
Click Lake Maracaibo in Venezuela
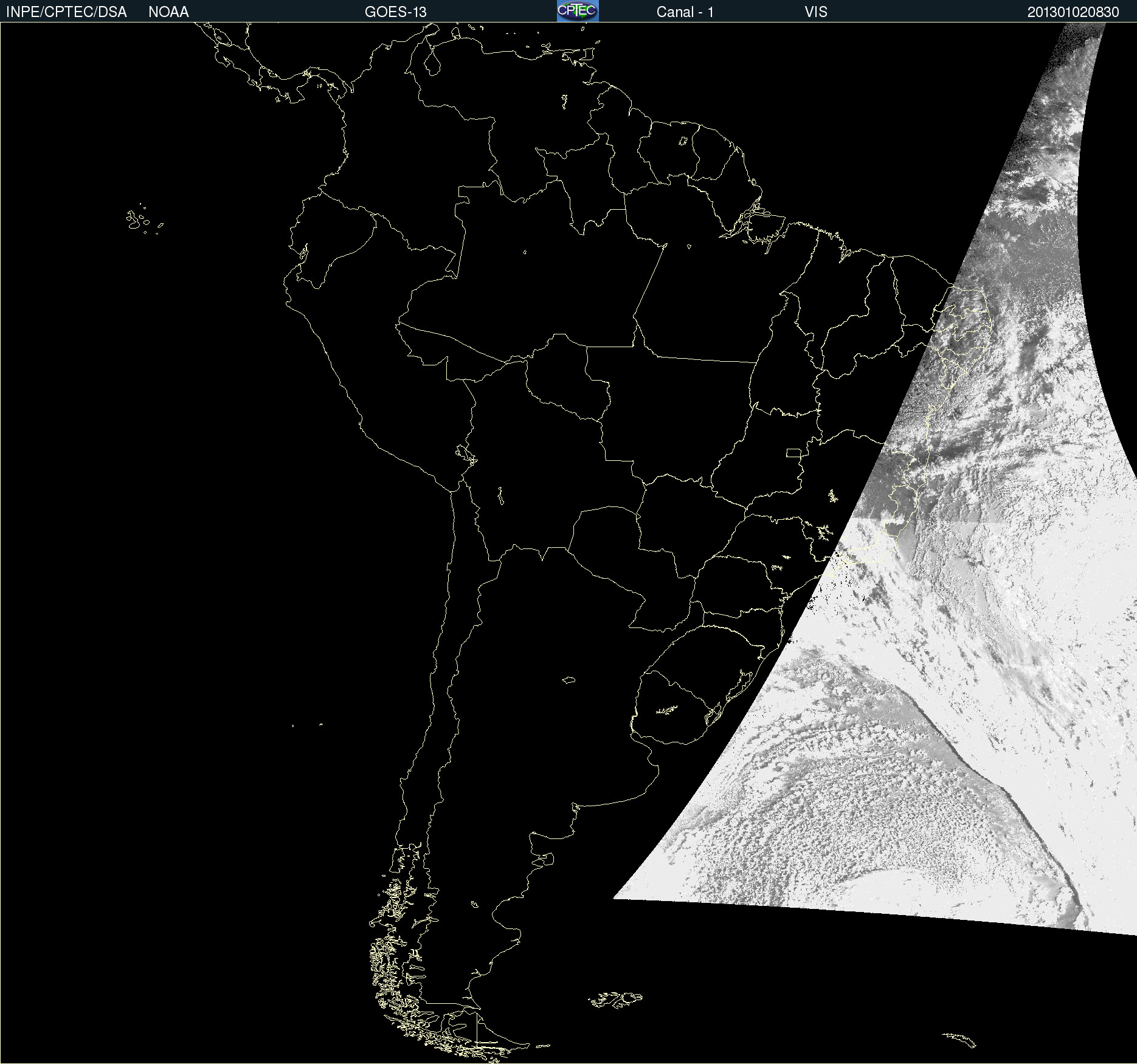(x=432, y=61)
